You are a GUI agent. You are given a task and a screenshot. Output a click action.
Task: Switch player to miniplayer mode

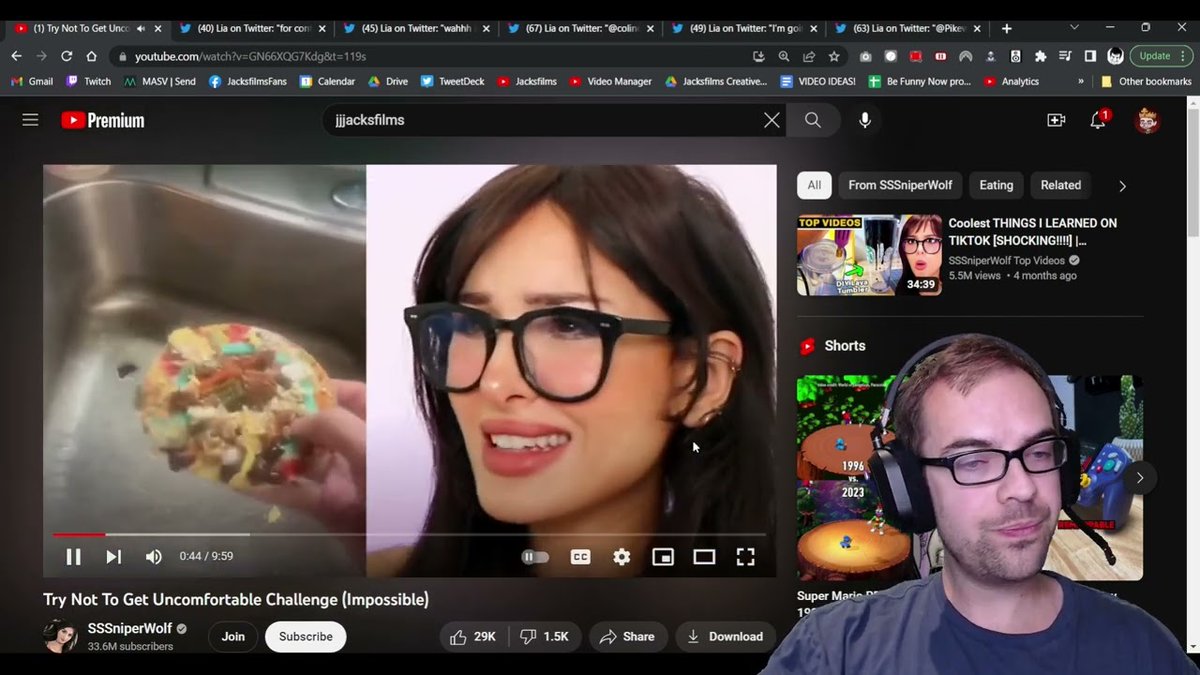(x=663, y=556)
